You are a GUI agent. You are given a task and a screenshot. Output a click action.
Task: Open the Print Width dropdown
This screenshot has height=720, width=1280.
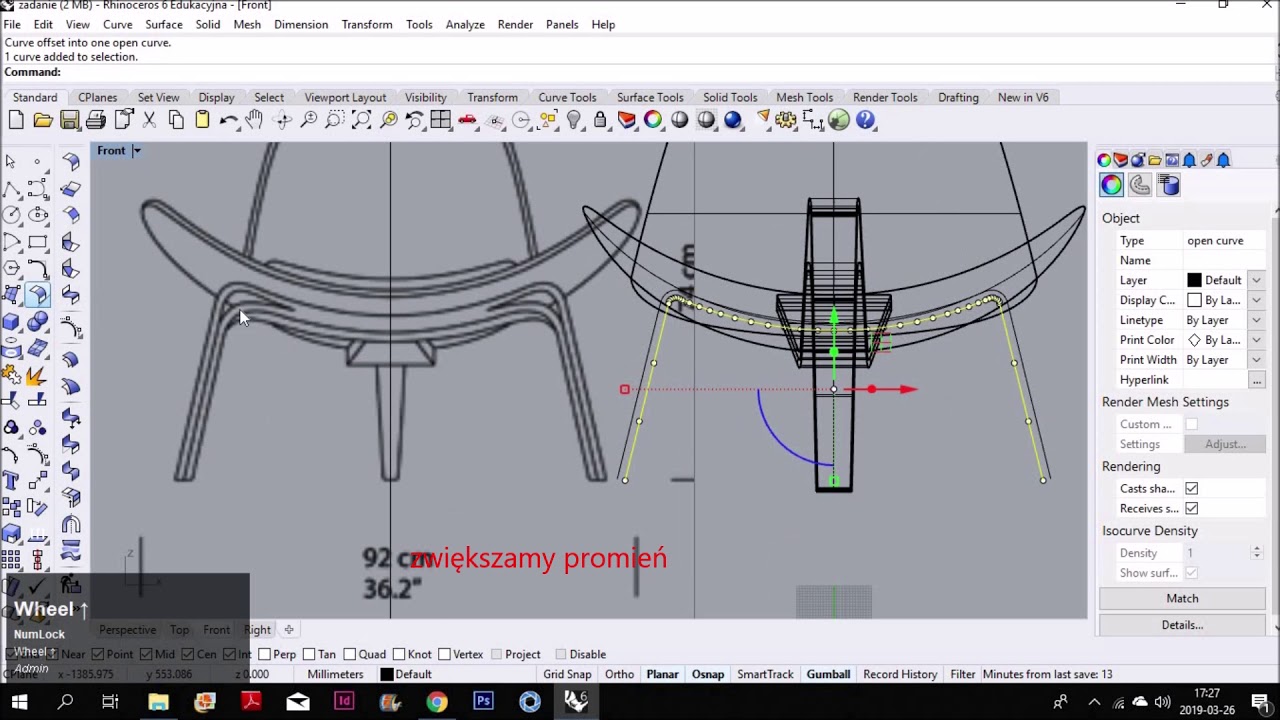click(x=1256, y=360)
